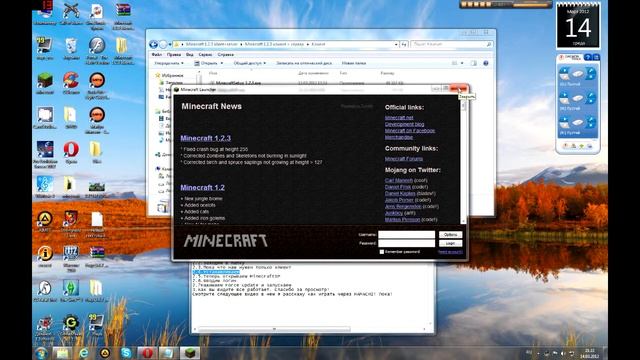Switch to AIMP in the taskbar
This screenshot has width=640, height=360.
(105, 353)
